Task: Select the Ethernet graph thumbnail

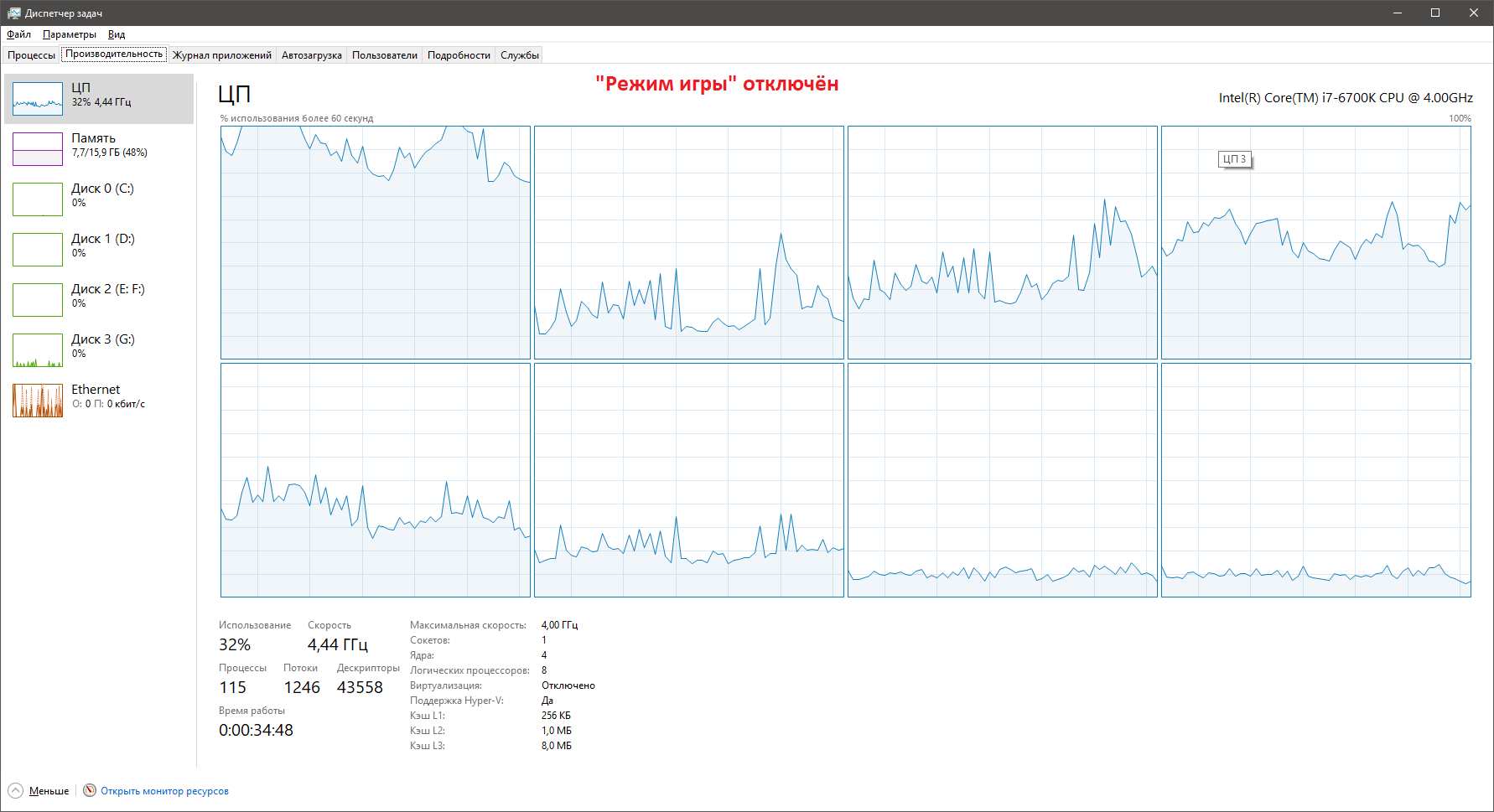Action: (38, 401)
